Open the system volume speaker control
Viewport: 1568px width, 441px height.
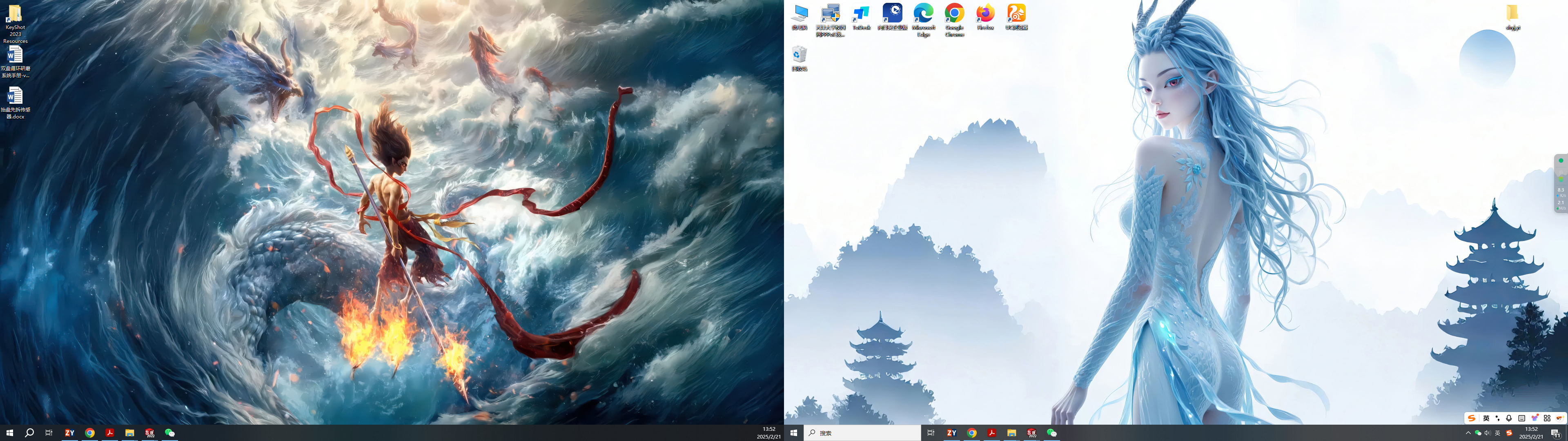click(x=1488, y=433)
